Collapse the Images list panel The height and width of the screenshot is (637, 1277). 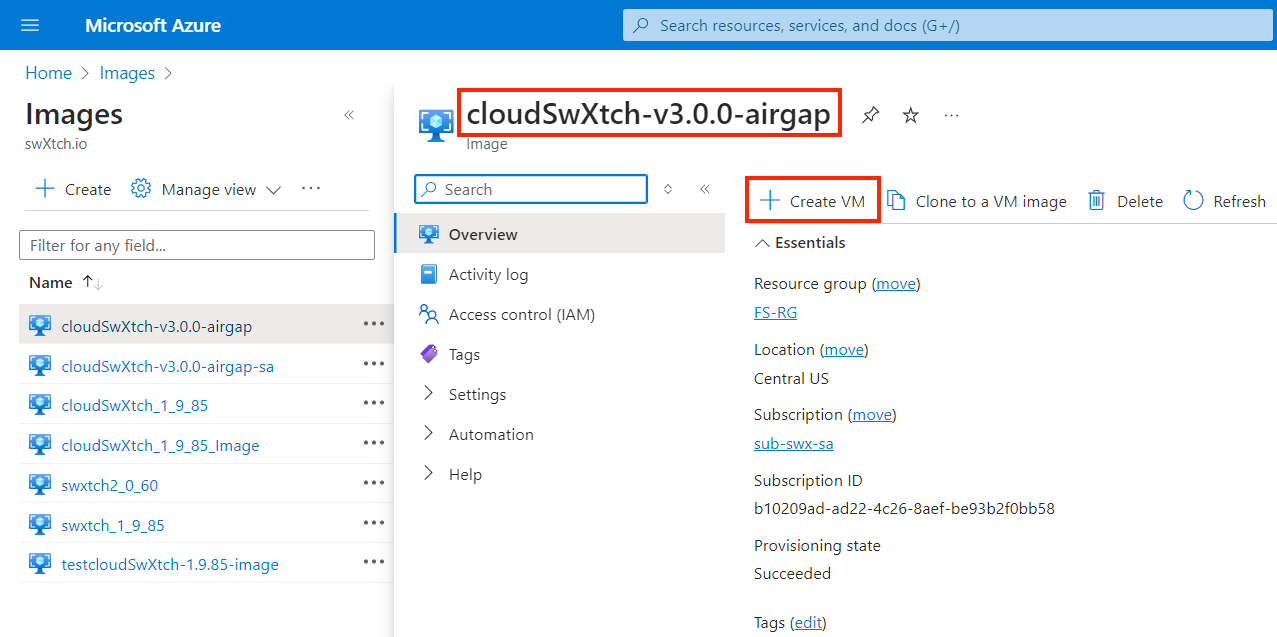tap(349, 115)
